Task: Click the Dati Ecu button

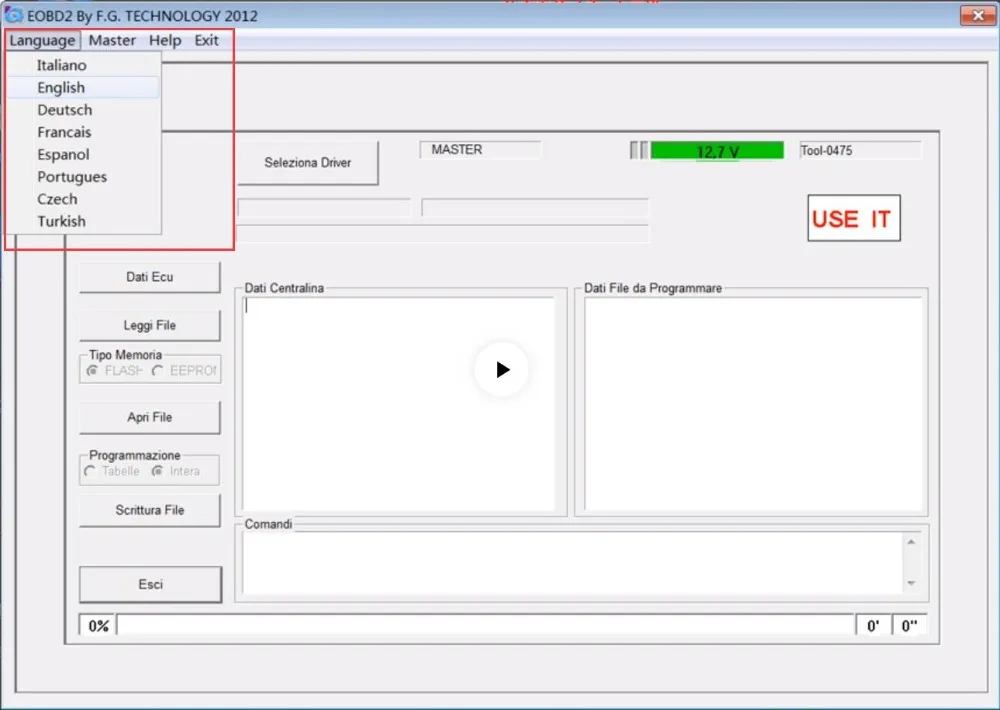Action: click(150, 277)
